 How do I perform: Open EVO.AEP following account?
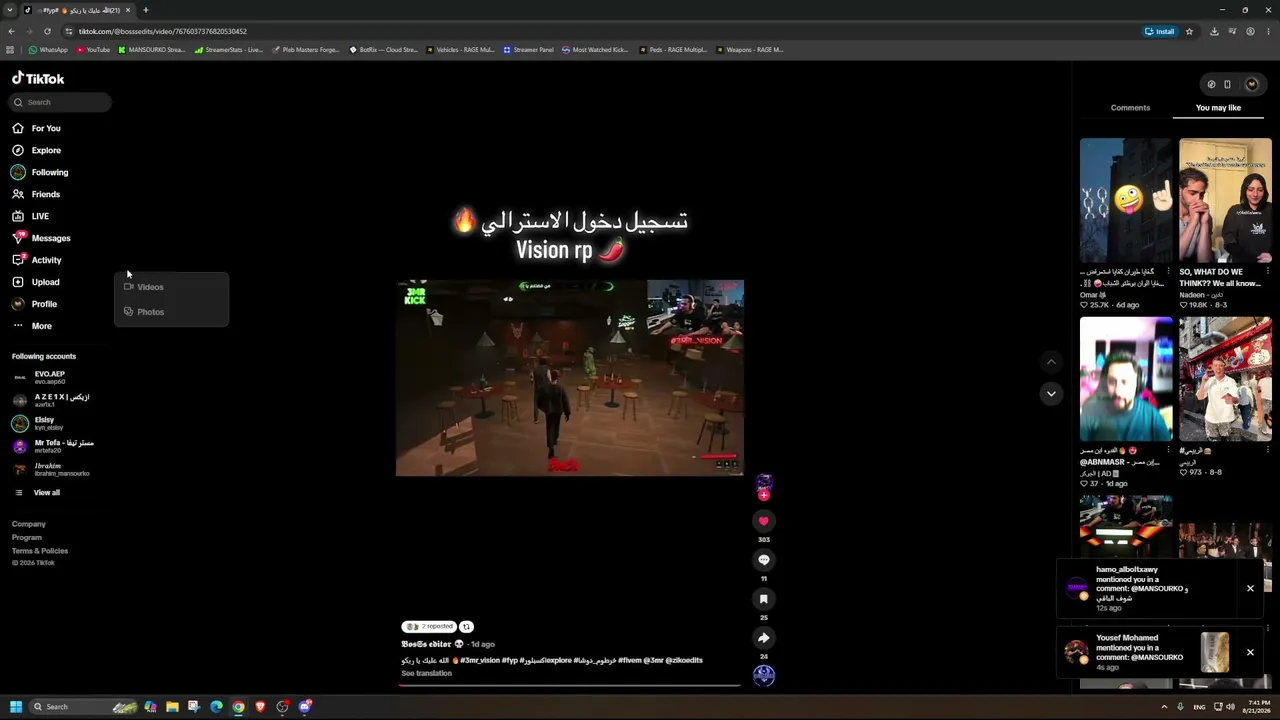point(40,377)
